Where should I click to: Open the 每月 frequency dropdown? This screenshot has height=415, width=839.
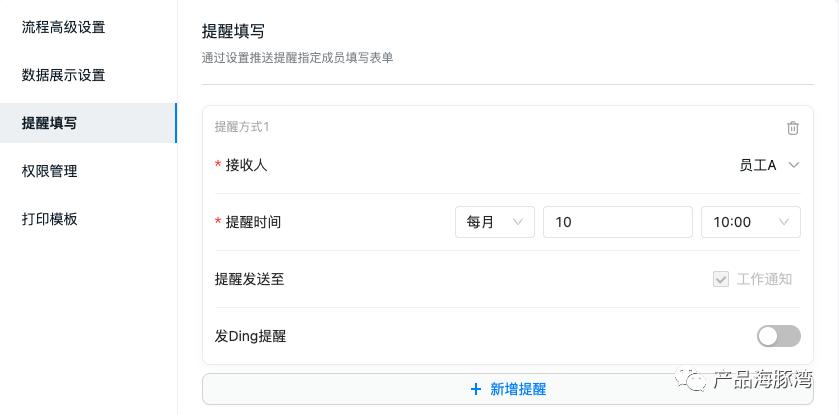point(494,222)
